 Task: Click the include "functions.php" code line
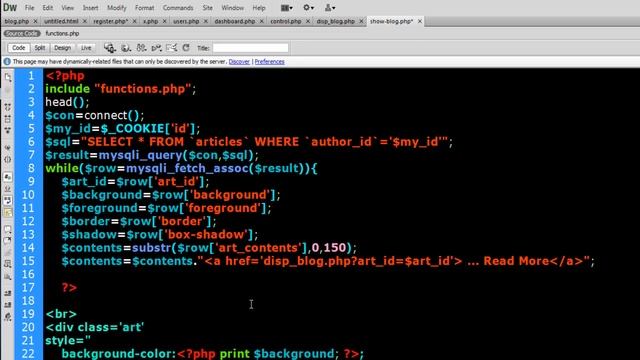click(x=121, y=89)
